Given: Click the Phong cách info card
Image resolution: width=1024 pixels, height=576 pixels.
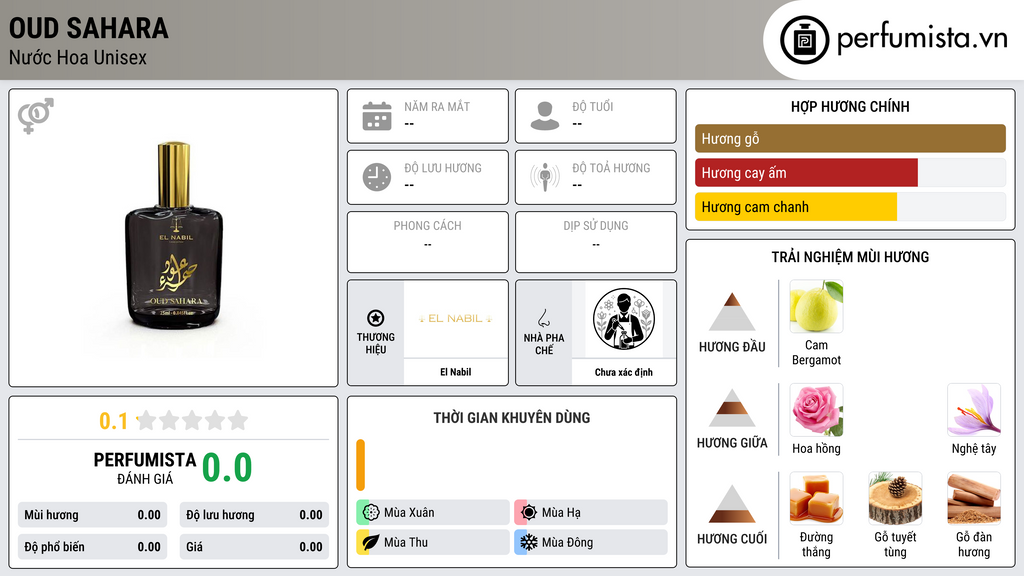Looking at the screenshot, I should click(428, 242).
